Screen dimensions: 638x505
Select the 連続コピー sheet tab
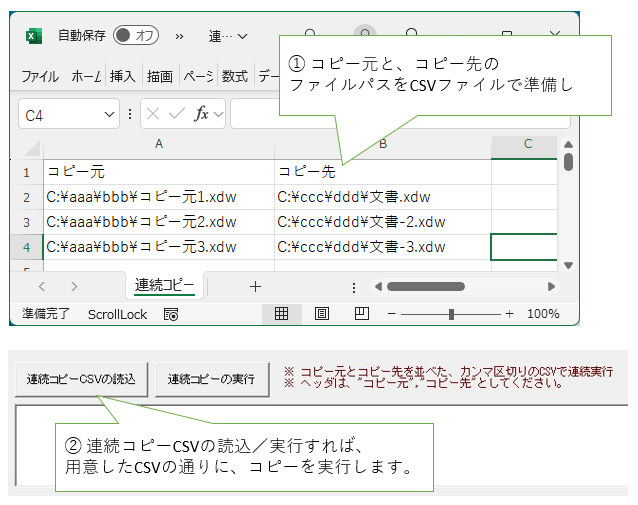pyautogui.click(x=164, y=286)
